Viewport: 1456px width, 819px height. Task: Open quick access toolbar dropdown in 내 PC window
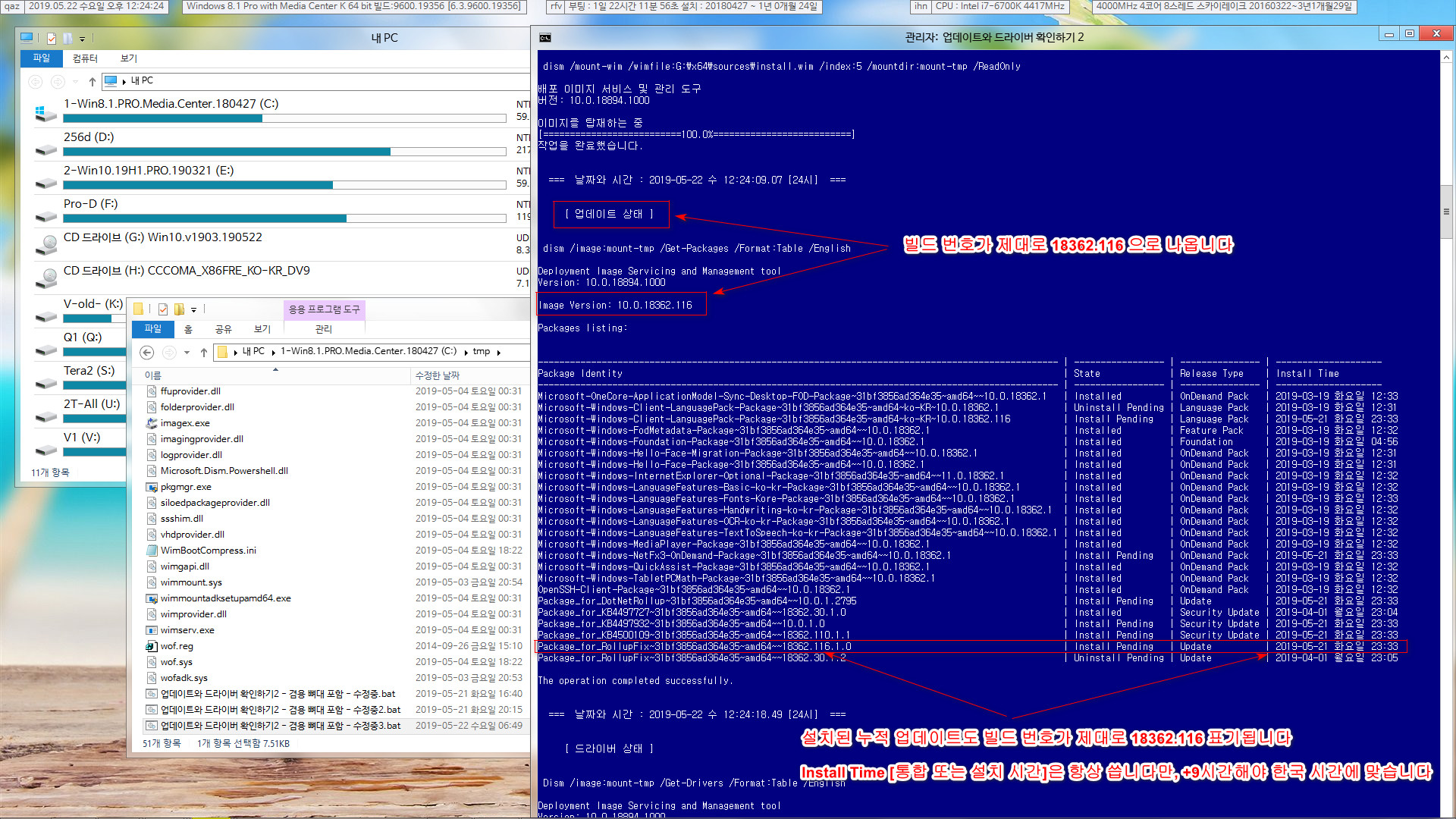[x=82, y=38]
